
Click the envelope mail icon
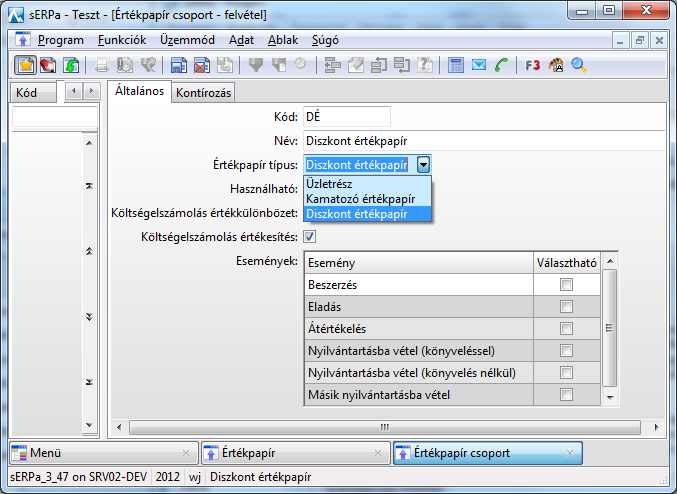pos(478,65)
